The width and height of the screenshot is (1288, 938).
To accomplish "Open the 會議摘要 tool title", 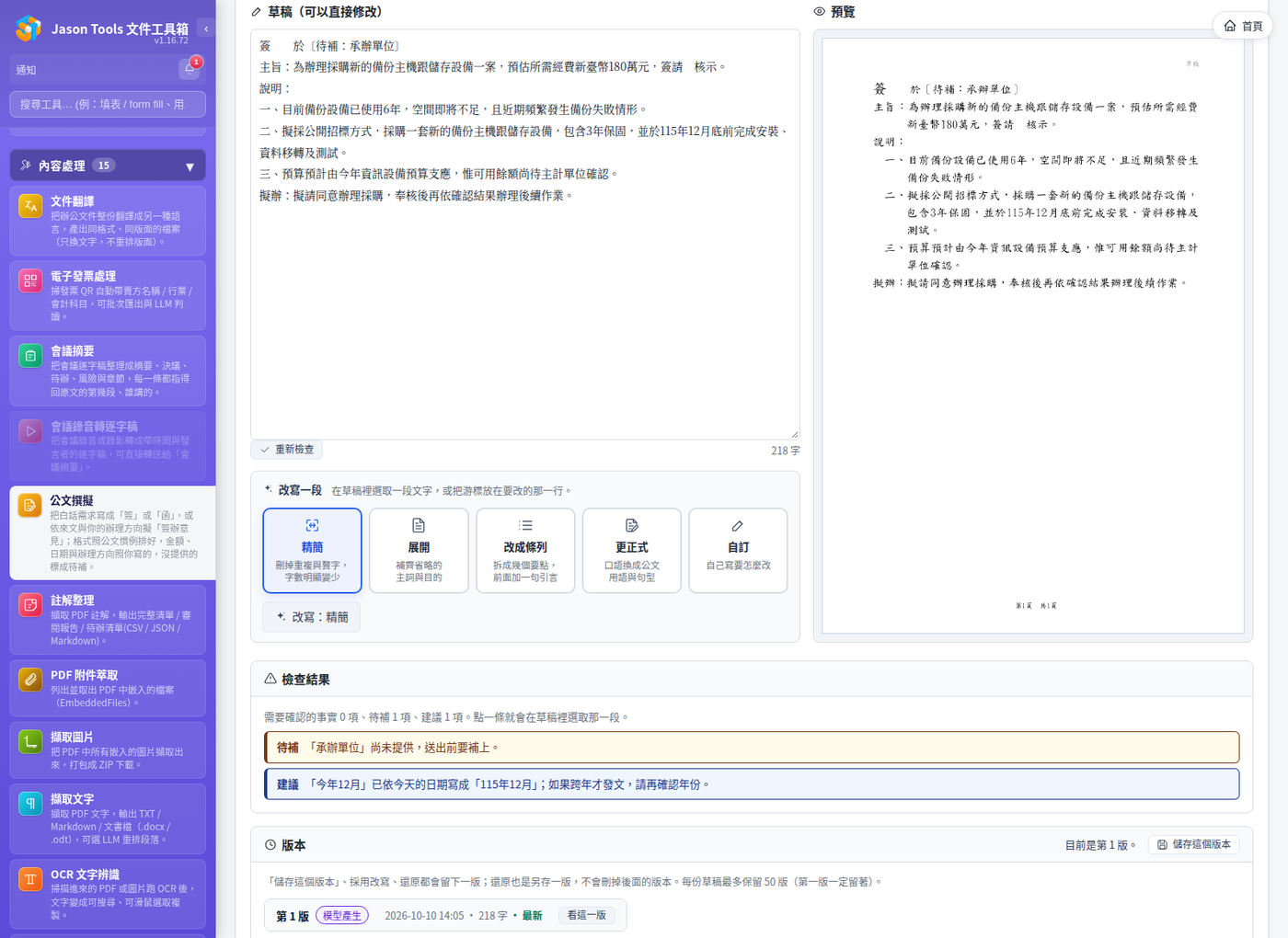I will (x=73, y=351).
